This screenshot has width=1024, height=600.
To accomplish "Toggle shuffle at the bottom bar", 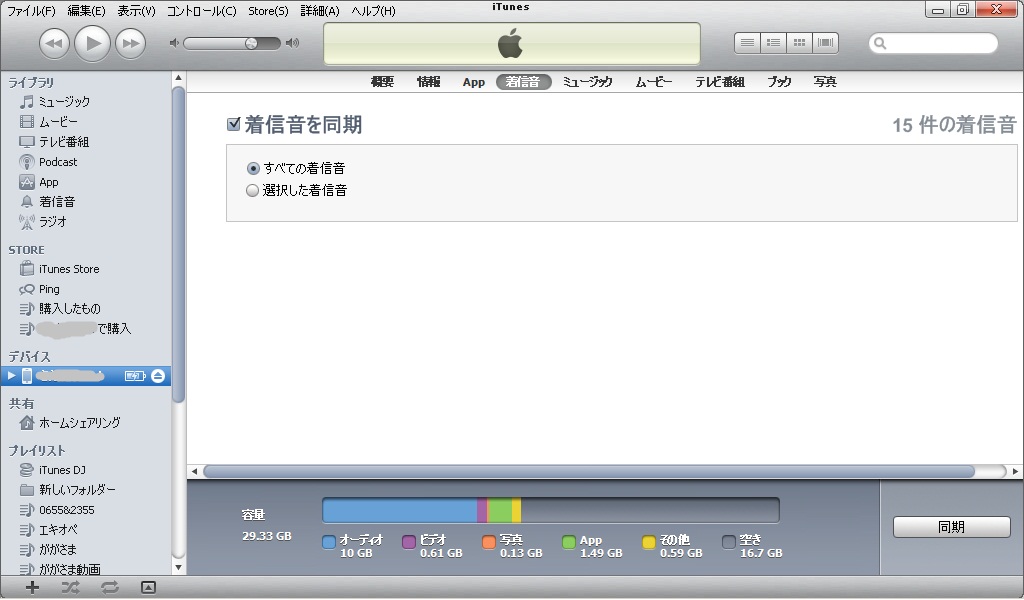I will click(70, 588).
